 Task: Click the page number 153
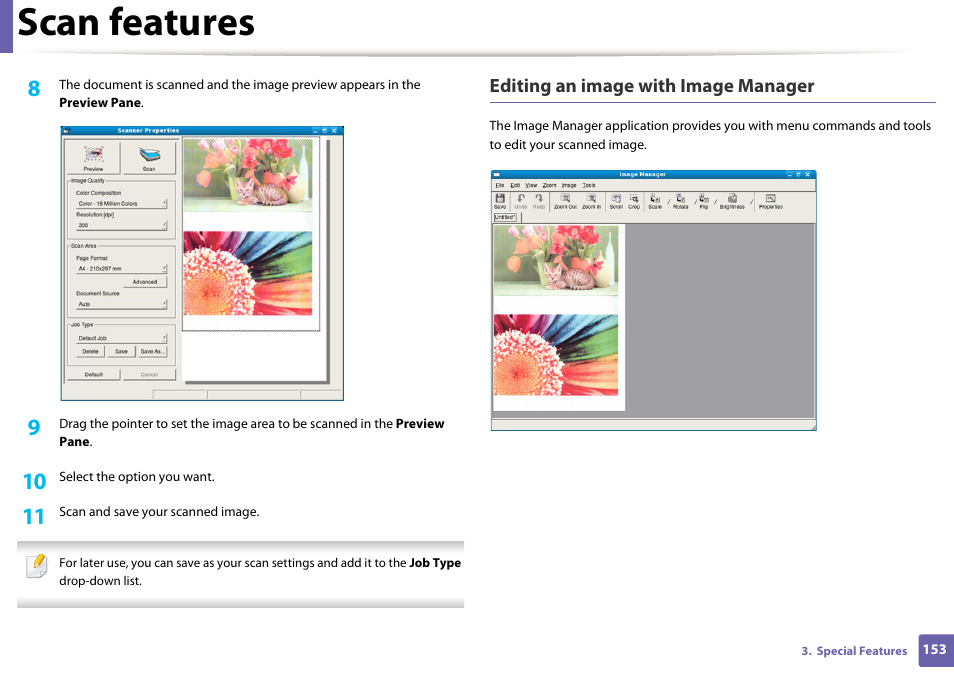tap(935, 649)
